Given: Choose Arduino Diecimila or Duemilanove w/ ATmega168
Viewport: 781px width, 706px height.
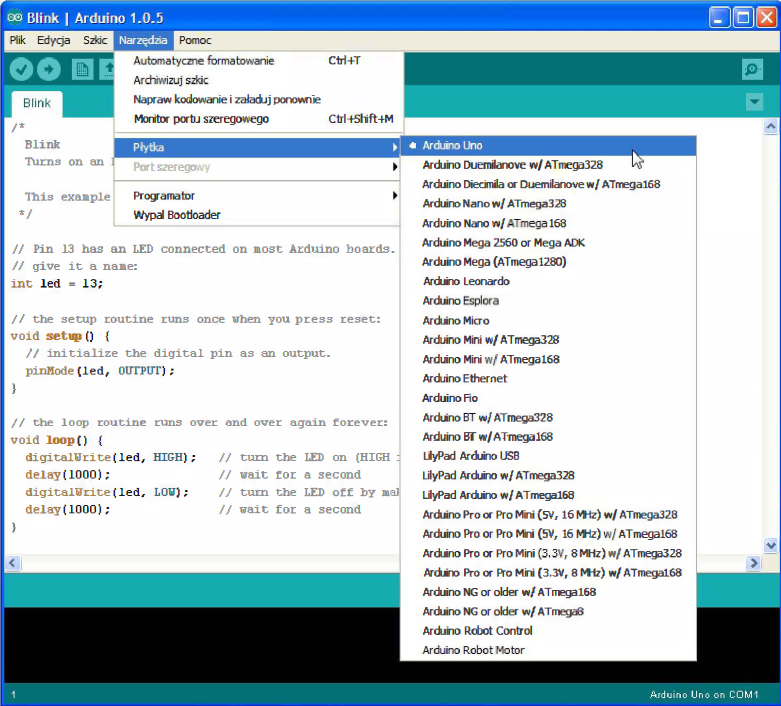Looking at the screenshot, I should point(548,184).
